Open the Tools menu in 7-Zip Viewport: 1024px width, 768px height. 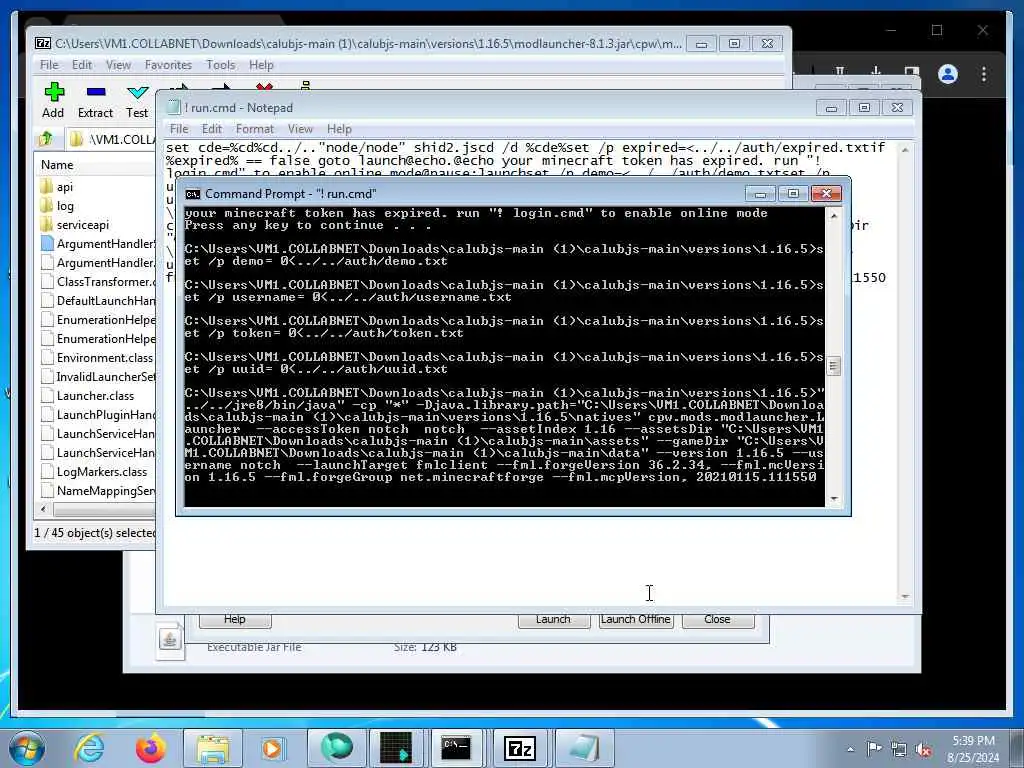[x=220, y=65]
